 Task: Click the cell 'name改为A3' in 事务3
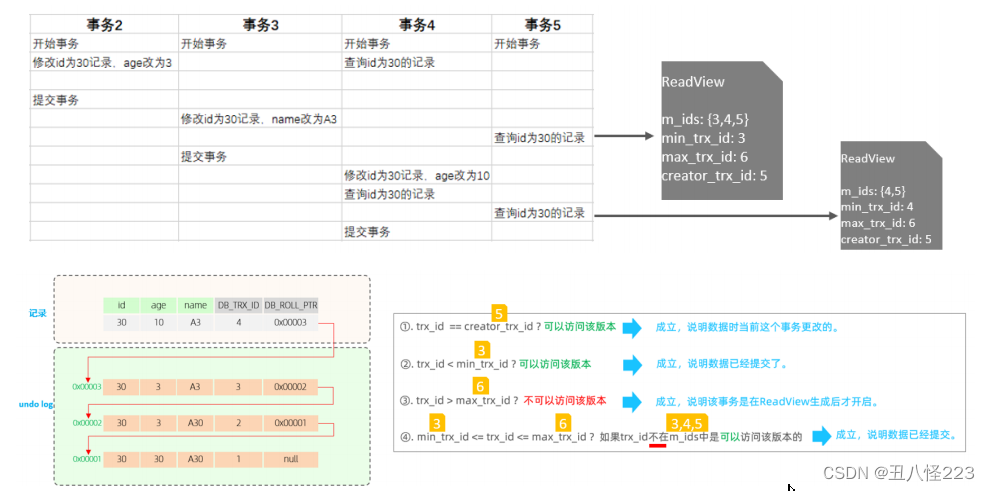pos(259,119)
